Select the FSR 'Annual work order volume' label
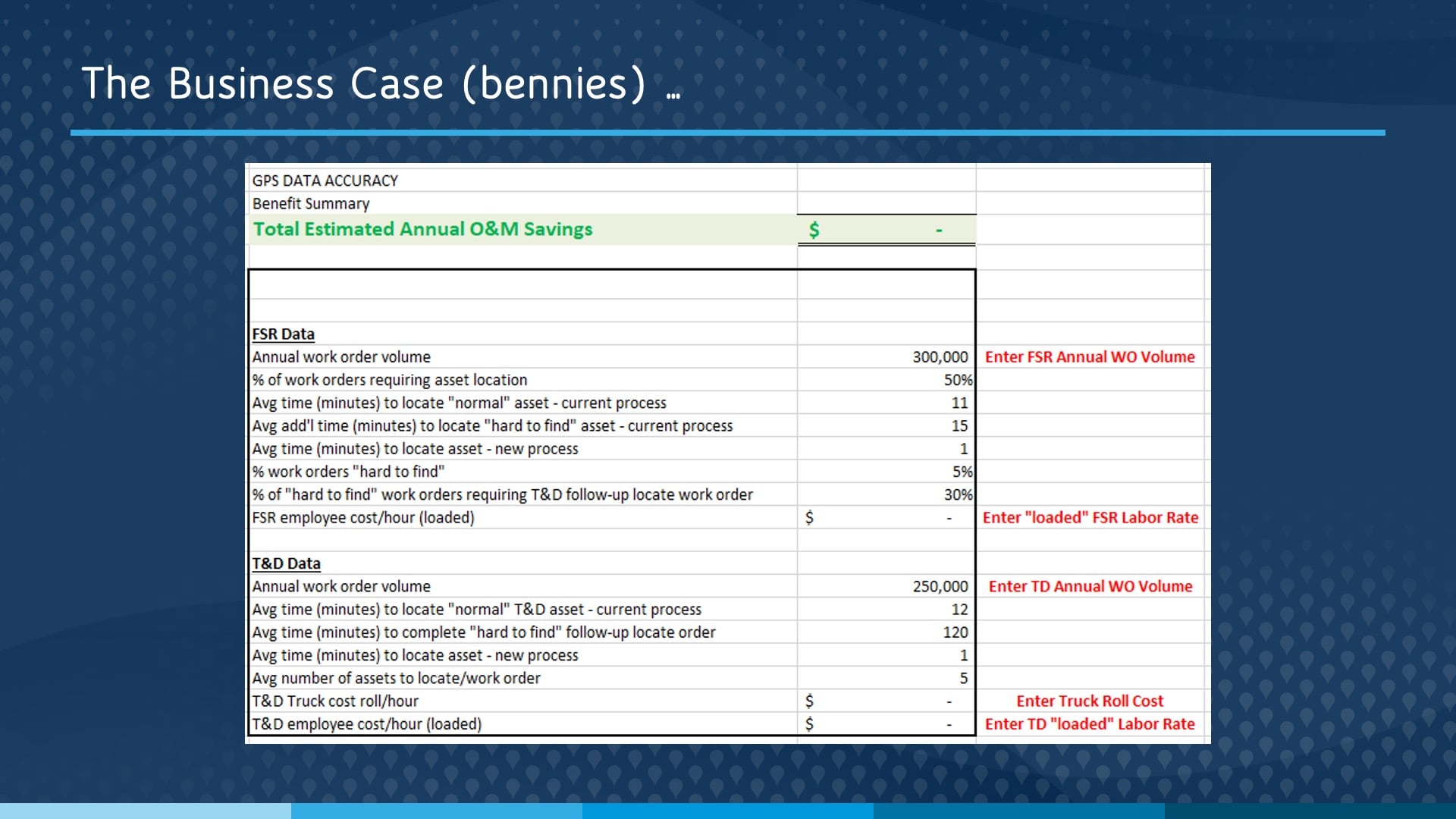The width and height of the screenshot is (1456, 819). [341, 356]
